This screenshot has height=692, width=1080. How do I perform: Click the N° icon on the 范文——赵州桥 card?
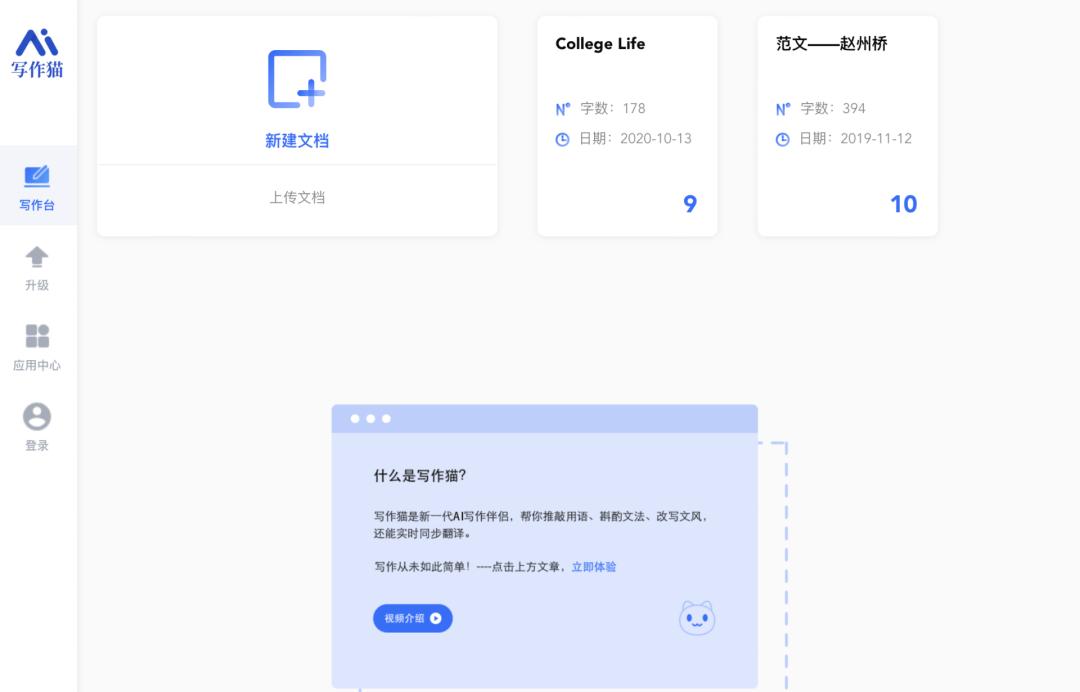tap(783, 108)
